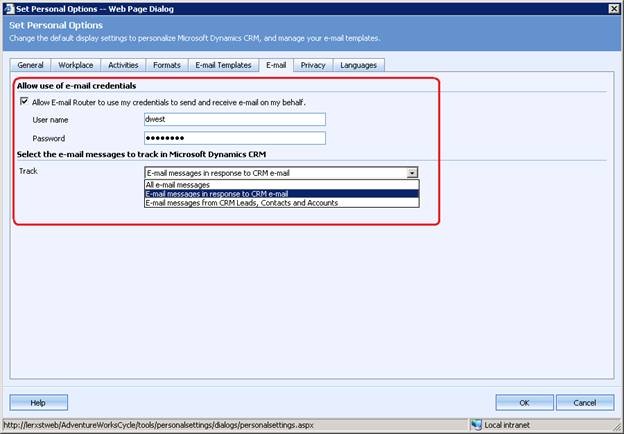Screen dimensions: 624x434
Task: Focus the Password input field
Action: (235, 137)
